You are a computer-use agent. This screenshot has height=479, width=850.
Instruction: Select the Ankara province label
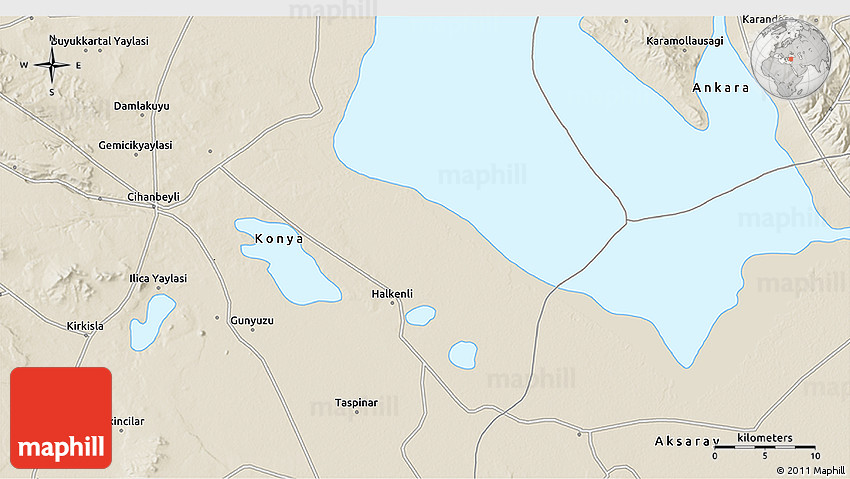coord(721,88)
